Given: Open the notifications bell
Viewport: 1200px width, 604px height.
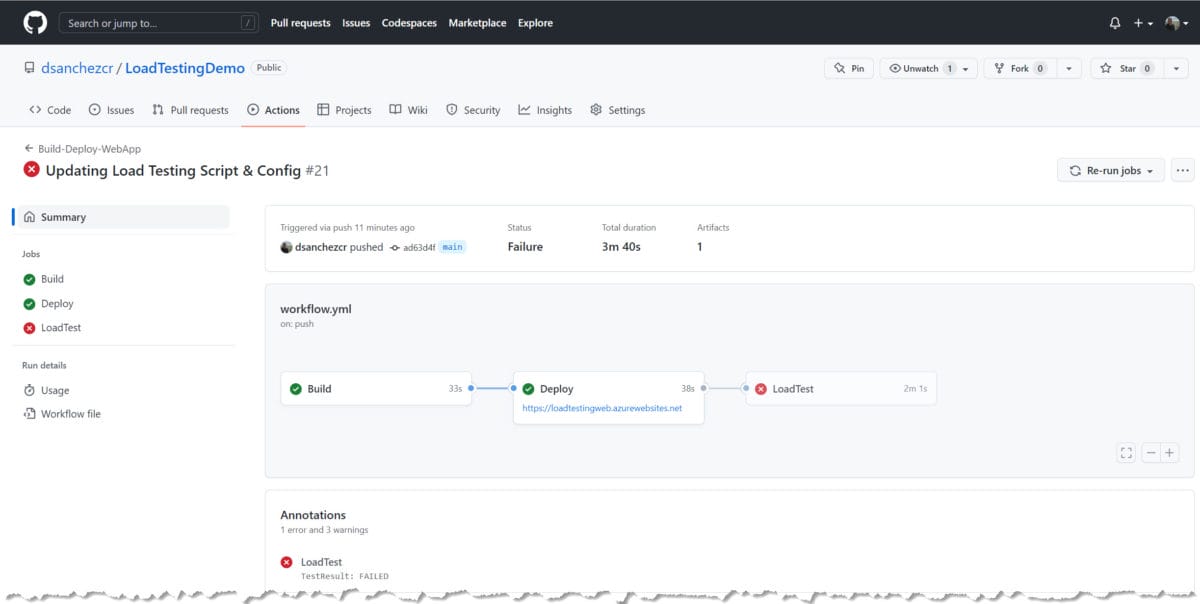Looking at the screenshot, I should [x=1115, y=22].
